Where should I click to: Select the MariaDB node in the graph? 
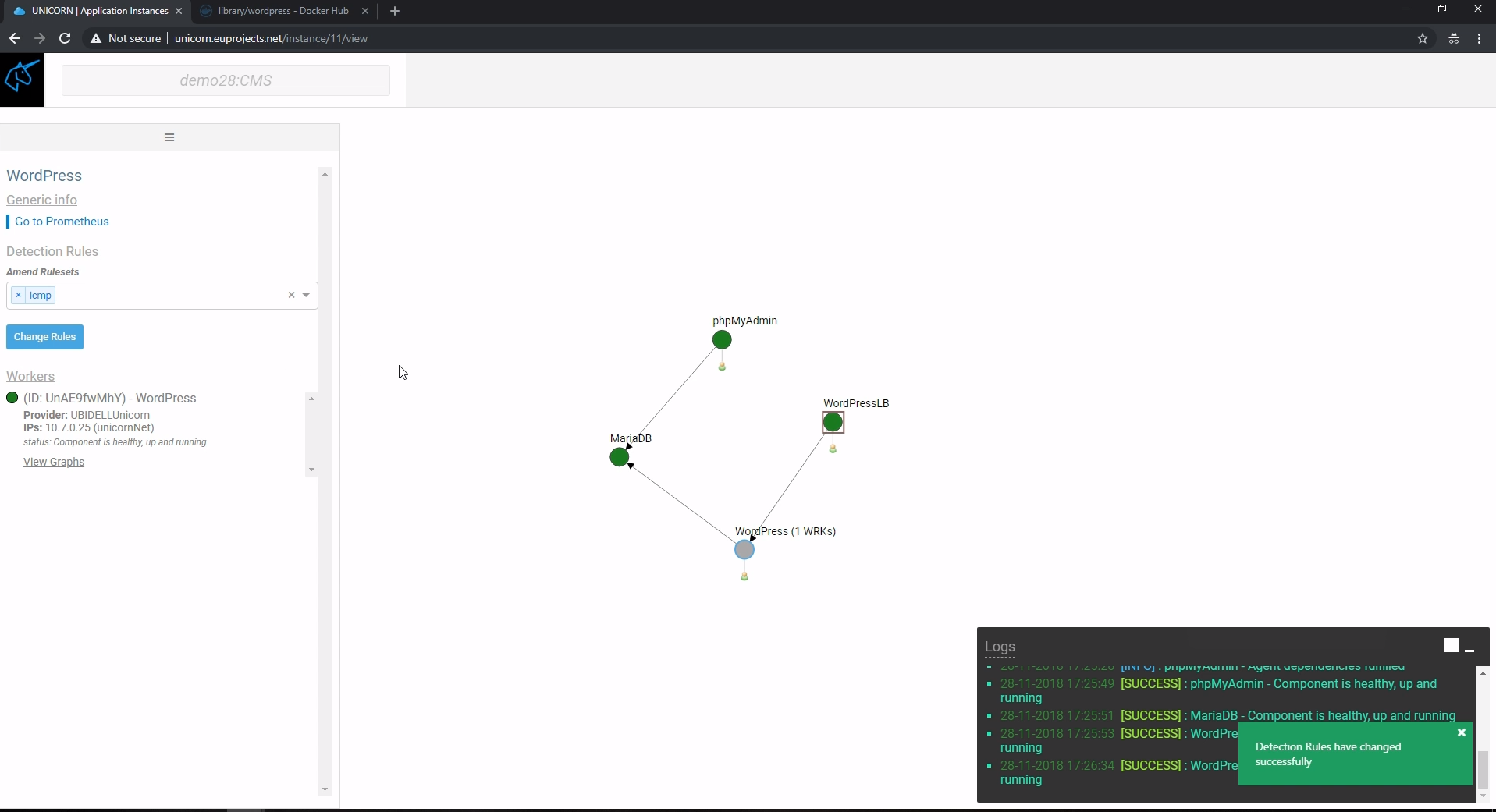[x=620, y=457]
